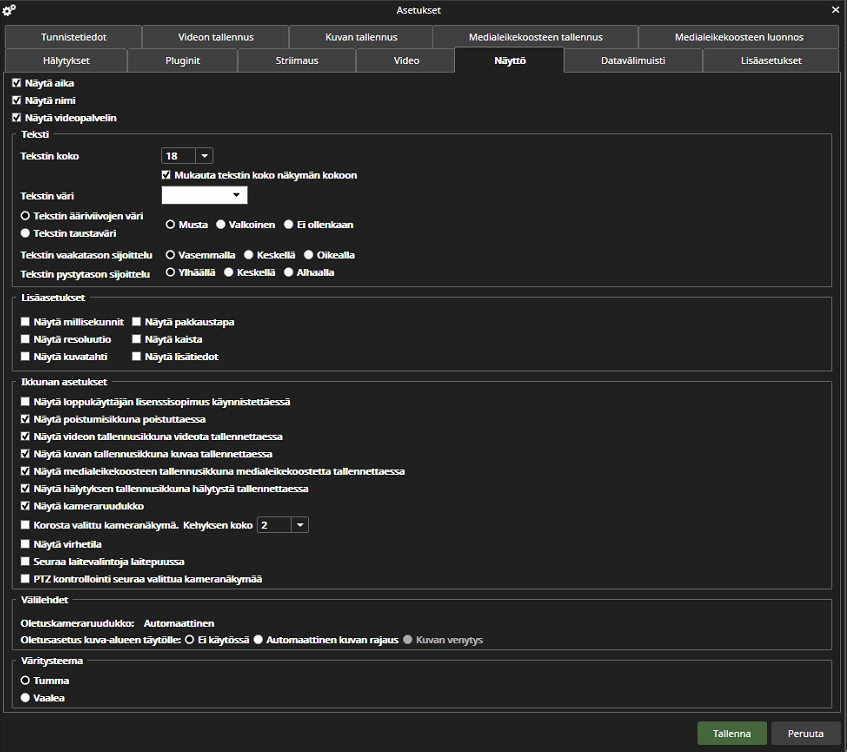This screenshot has width=847, height=752.
Task: Toggle Näytä videon tallennusikkuna checkbox
Action: coord(25,437)
